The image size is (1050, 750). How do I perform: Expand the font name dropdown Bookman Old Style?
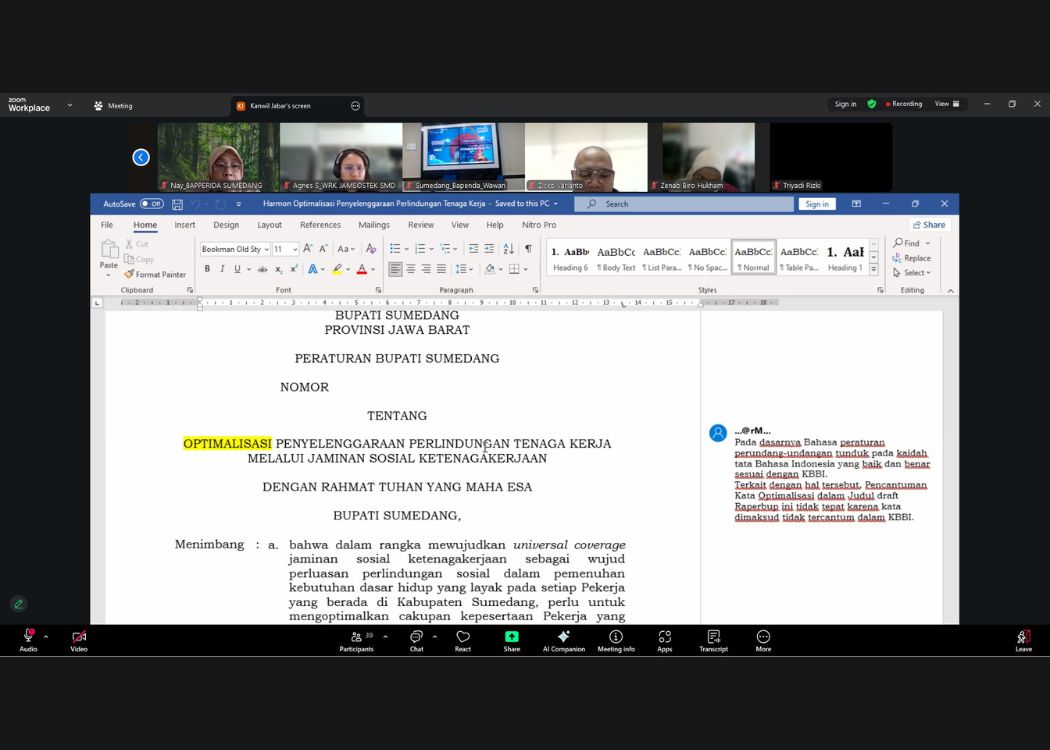(x=267, y=249)
